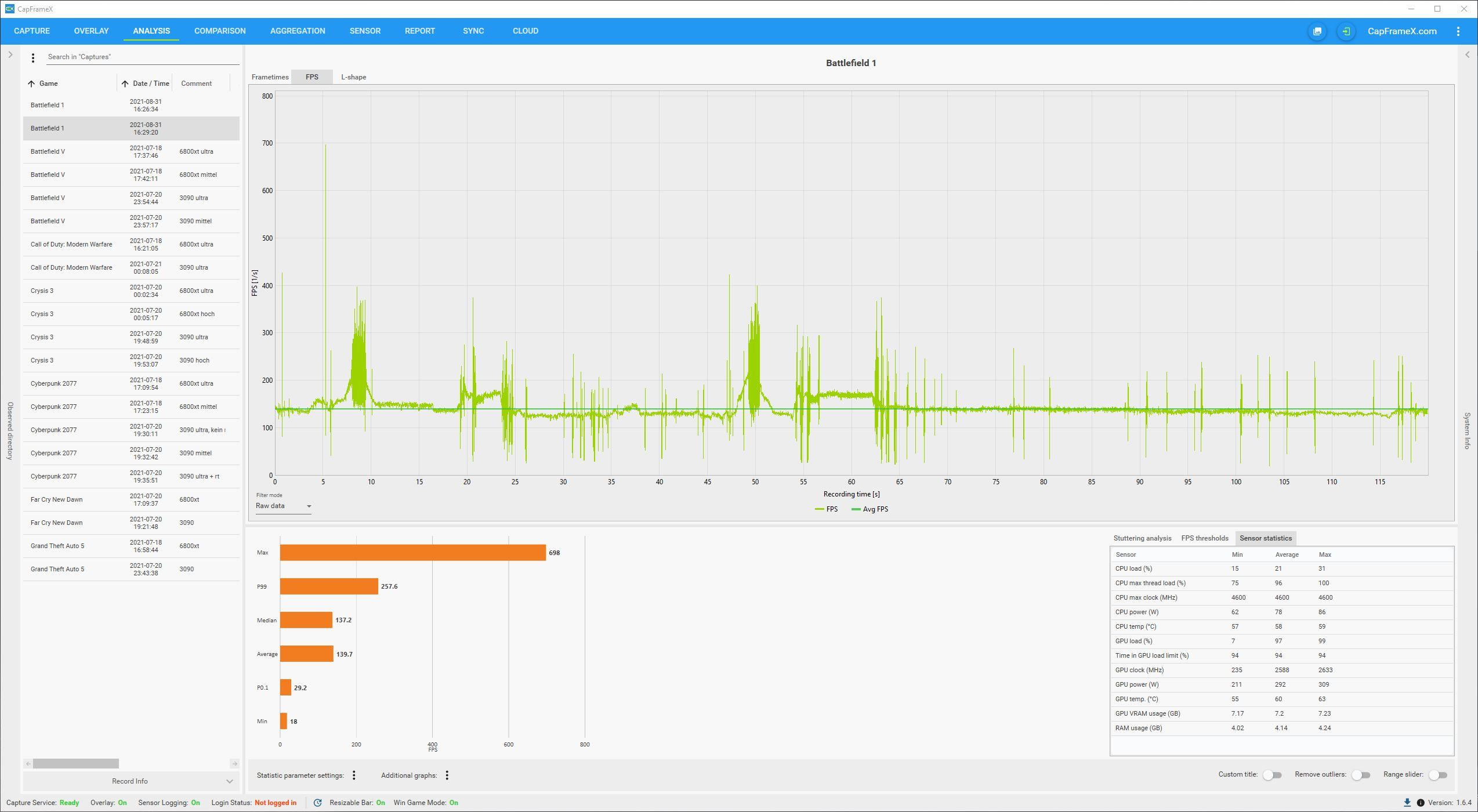Click the RAM usage (GB) sensor row

point(1282,728)
